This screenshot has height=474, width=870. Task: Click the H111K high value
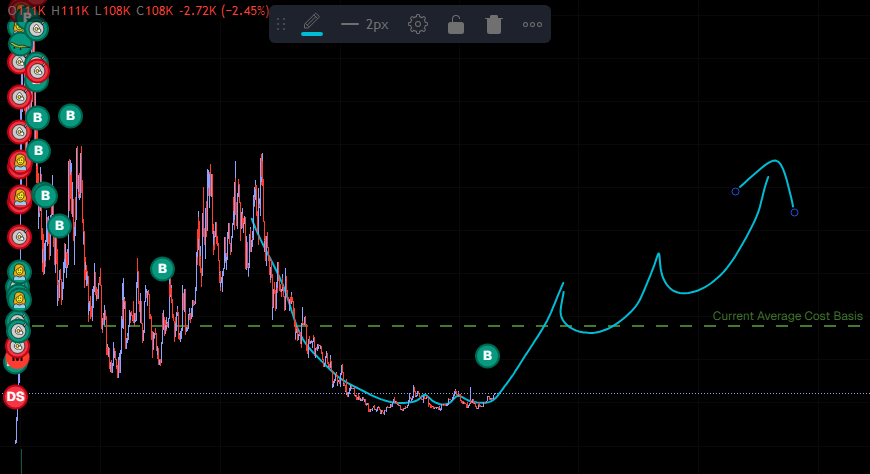coord(70,11)
